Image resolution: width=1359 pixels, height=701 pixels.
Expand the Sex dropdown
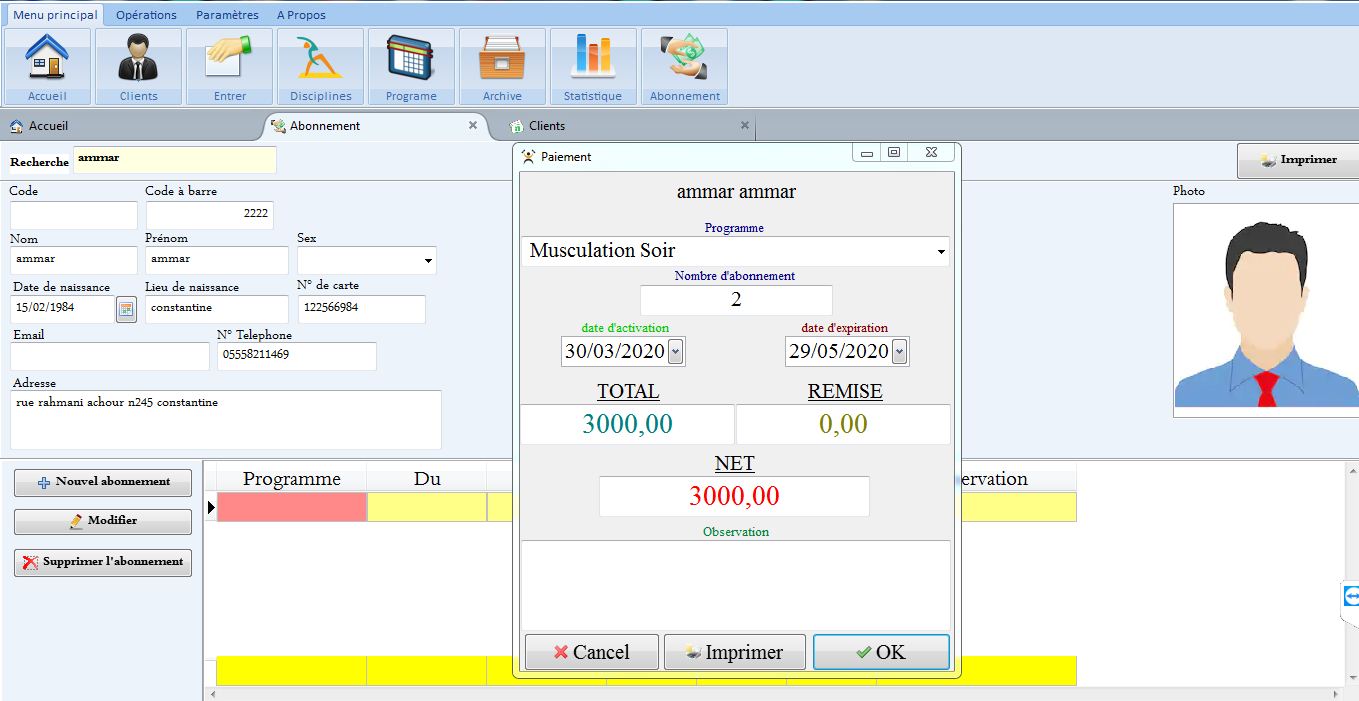(x=429, y=261)
